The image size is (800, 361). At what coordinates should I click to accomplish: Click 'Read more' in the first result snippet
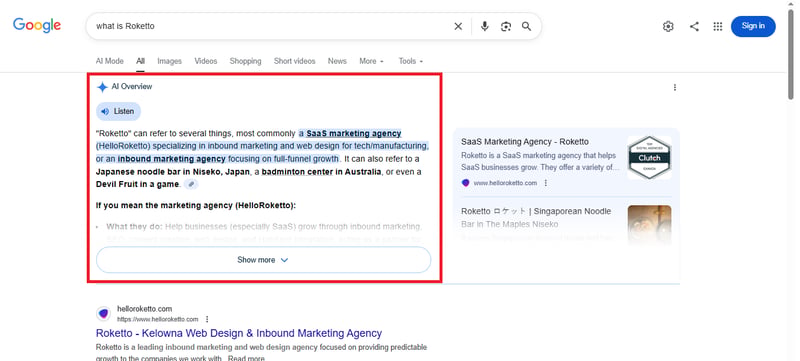tap(246, 358)
